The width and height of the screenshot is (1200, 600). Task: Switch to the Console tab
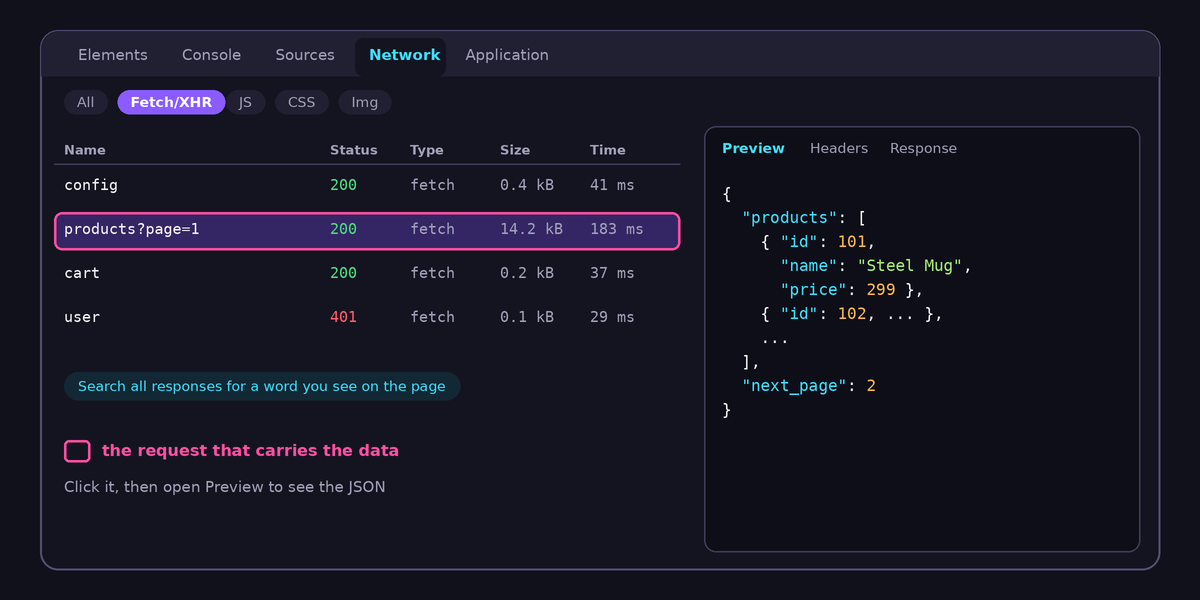211,55
